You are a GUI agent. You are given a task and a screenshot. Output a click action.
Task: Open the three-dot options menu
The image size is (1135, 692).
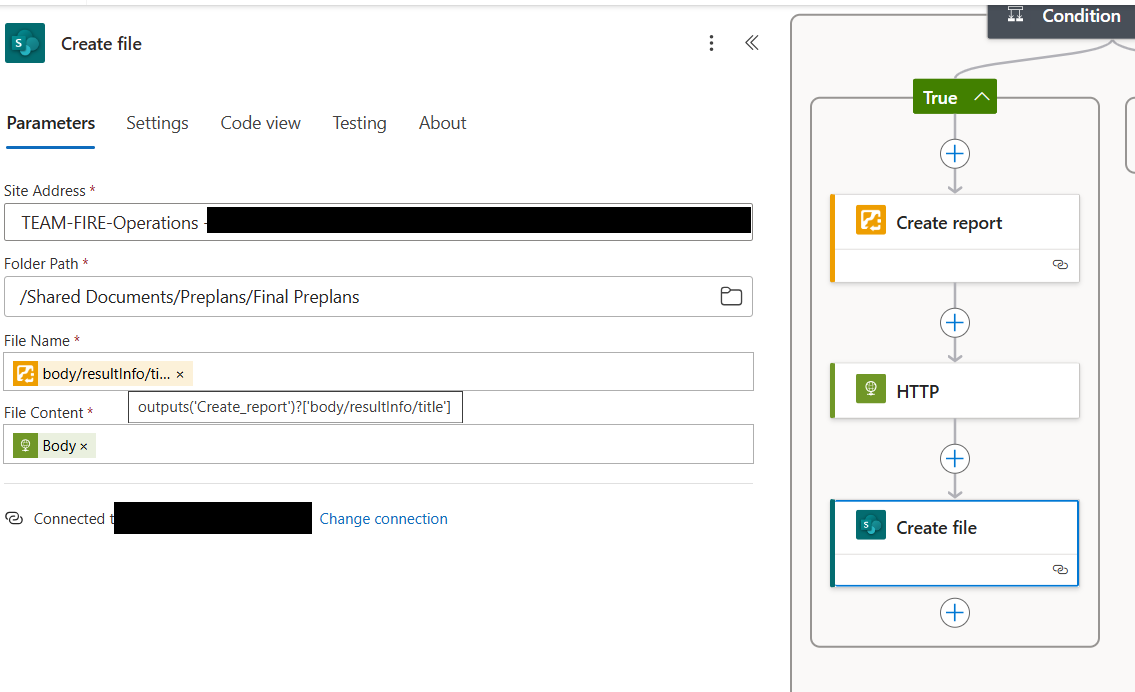tap(711, 42)
